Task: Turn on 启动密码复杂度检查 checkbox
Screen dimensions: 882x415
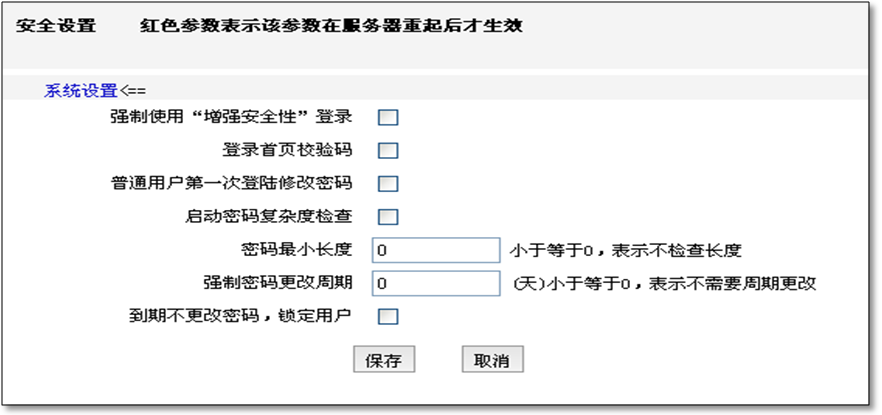Action: tap(388, 217)
